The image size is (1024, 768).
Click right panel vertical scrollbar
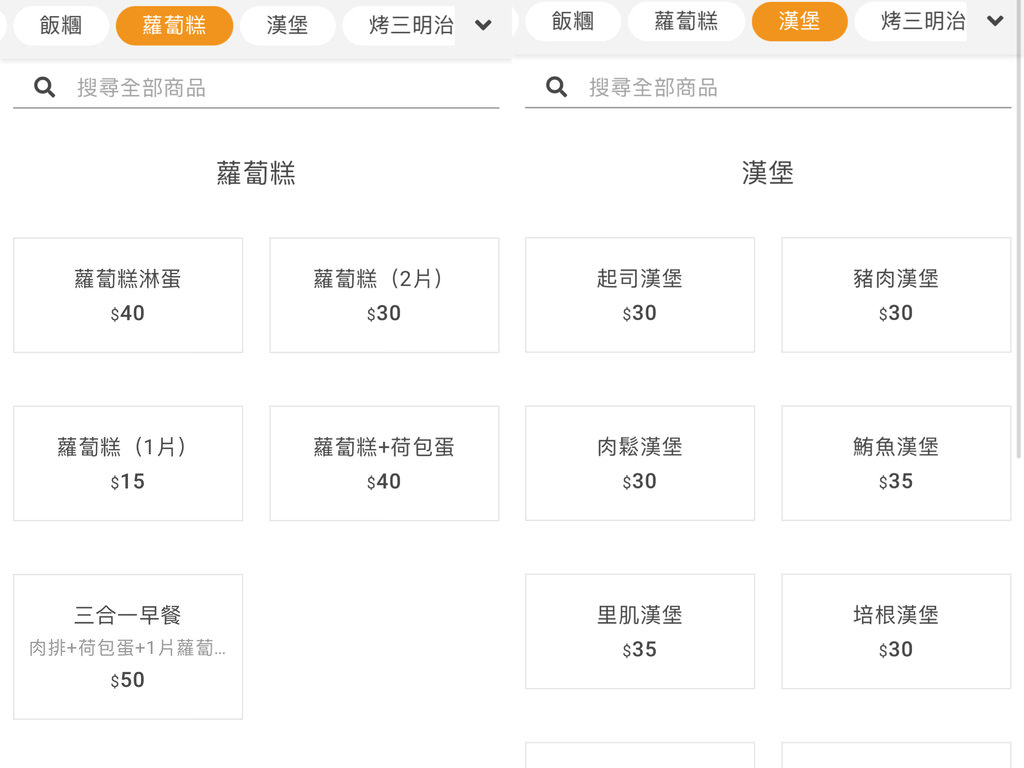(1018, 229)
